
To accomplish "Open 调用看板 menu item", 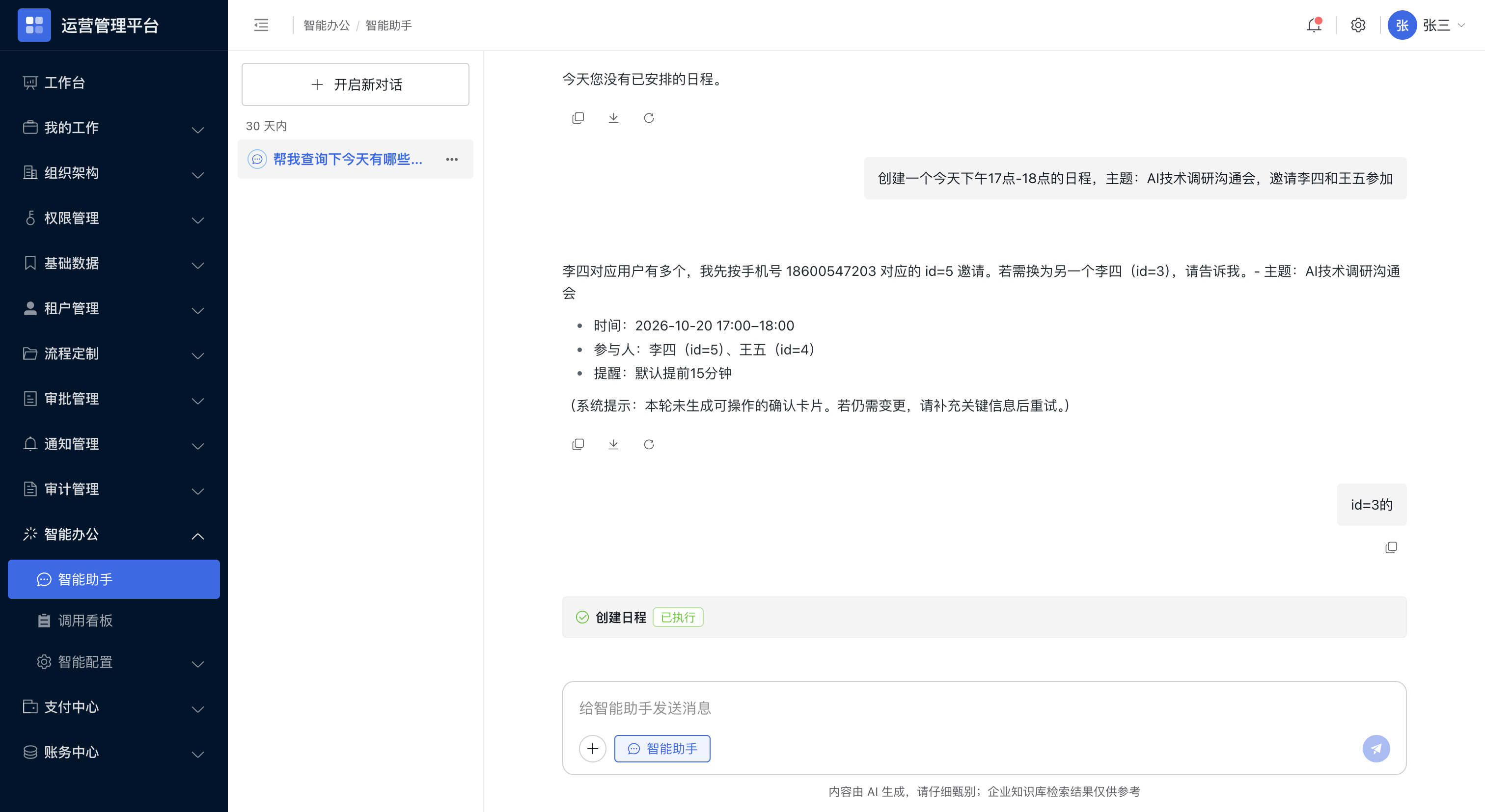I will (x=113, y=621).
